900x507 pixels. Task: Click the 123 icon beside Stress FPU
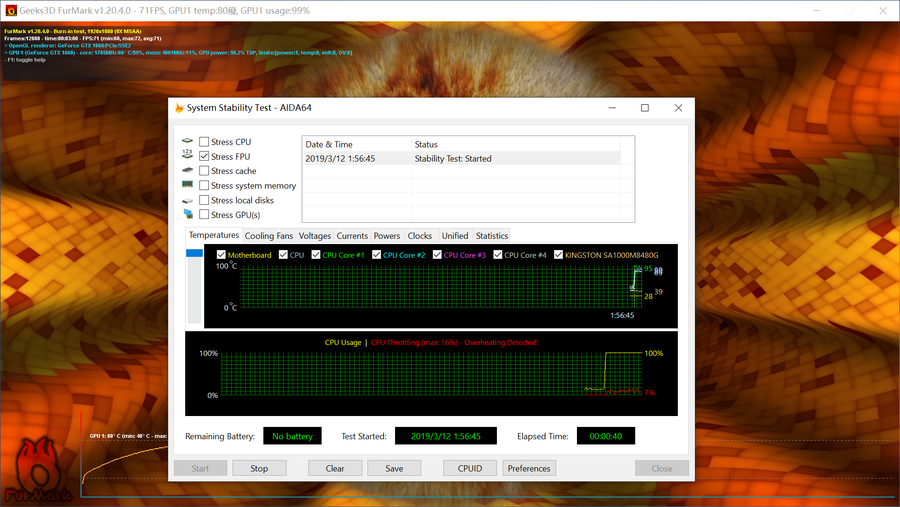187,157
